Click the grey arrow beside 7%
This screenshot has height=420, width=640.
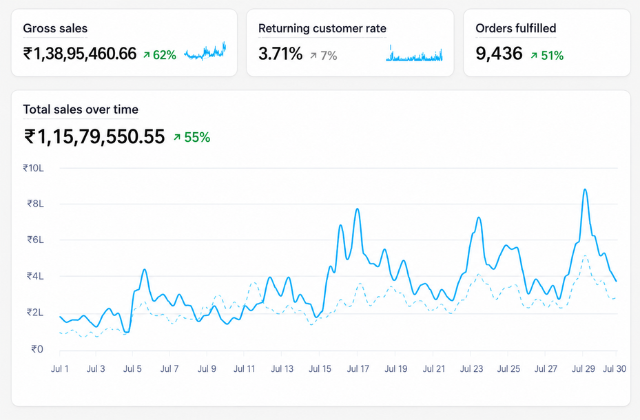(x=313, y=56)
